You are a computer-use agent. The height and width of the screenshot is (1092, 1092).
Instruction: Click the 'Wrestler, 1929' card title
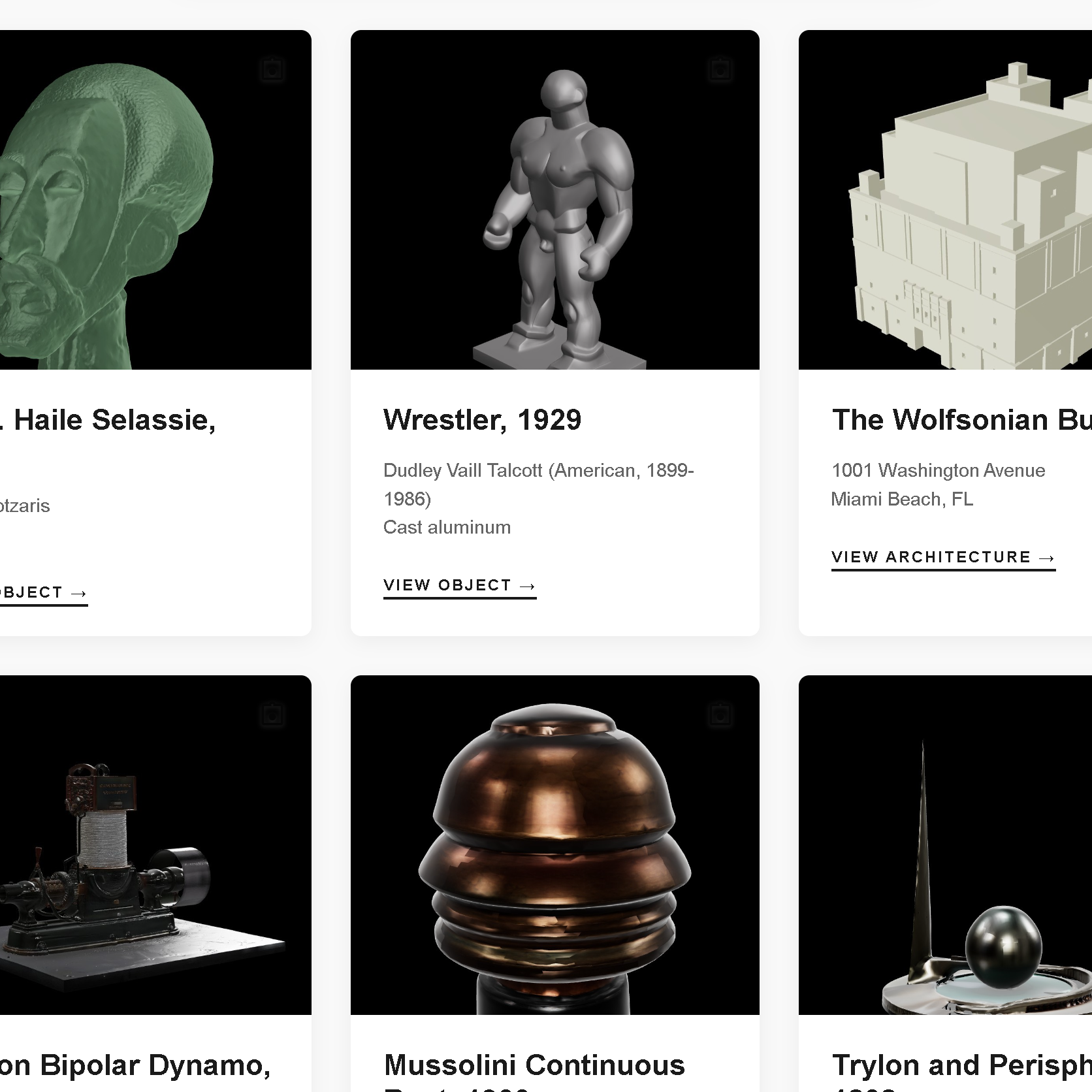[482, 420]
